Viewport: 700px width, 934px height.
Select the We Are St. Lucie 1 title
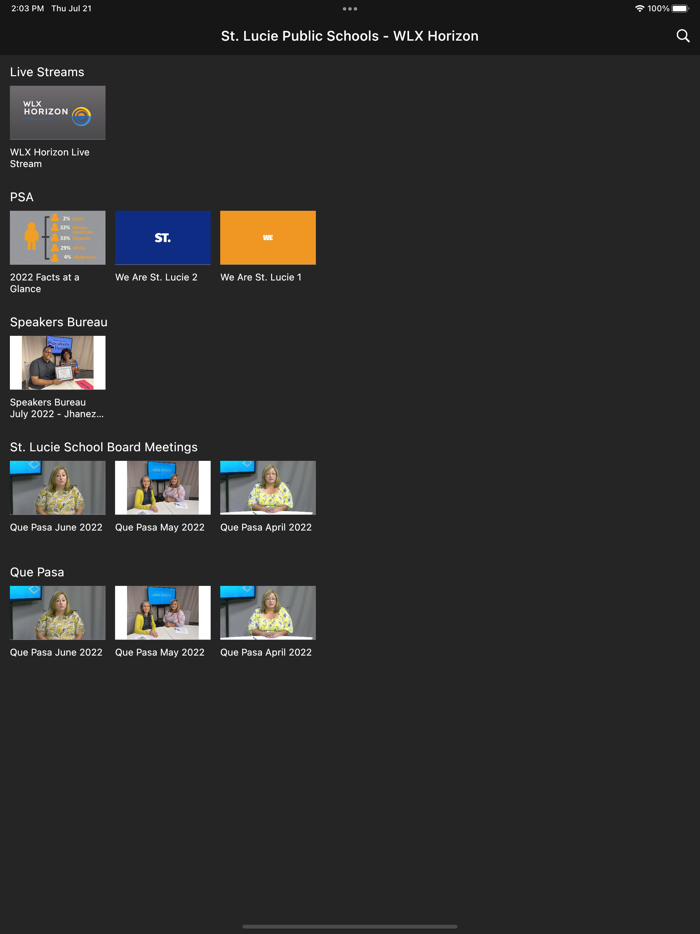click(261, 277)
